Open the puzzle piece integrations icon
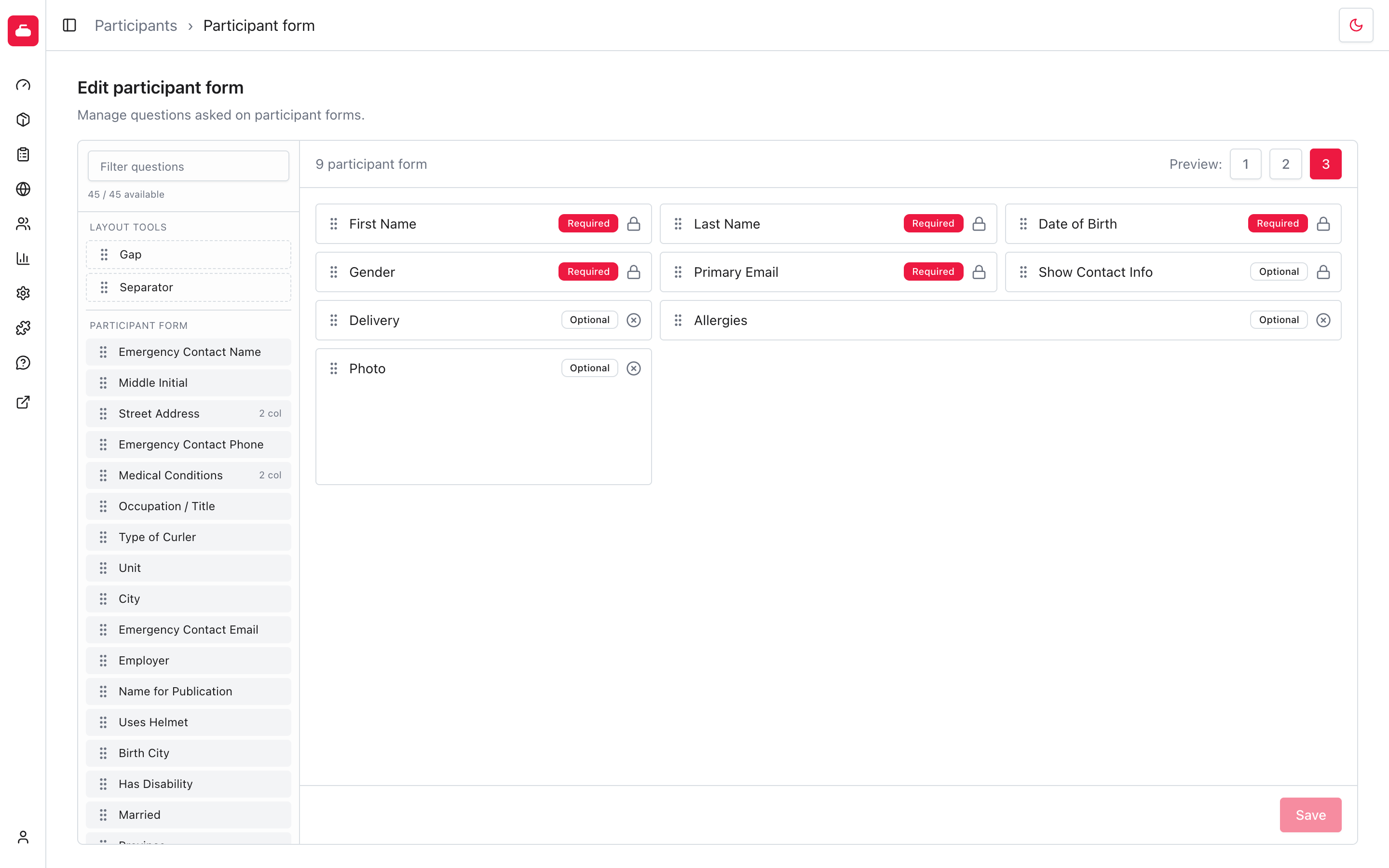Screen dimensions: 1389x868 (x=23, y=328)
